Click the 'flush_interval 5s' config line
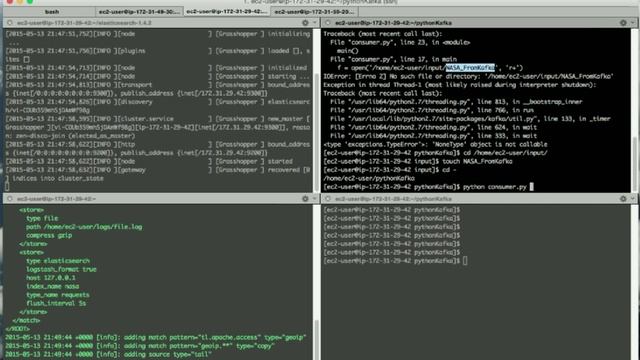 pyautogui.click(x=56, y=303)
